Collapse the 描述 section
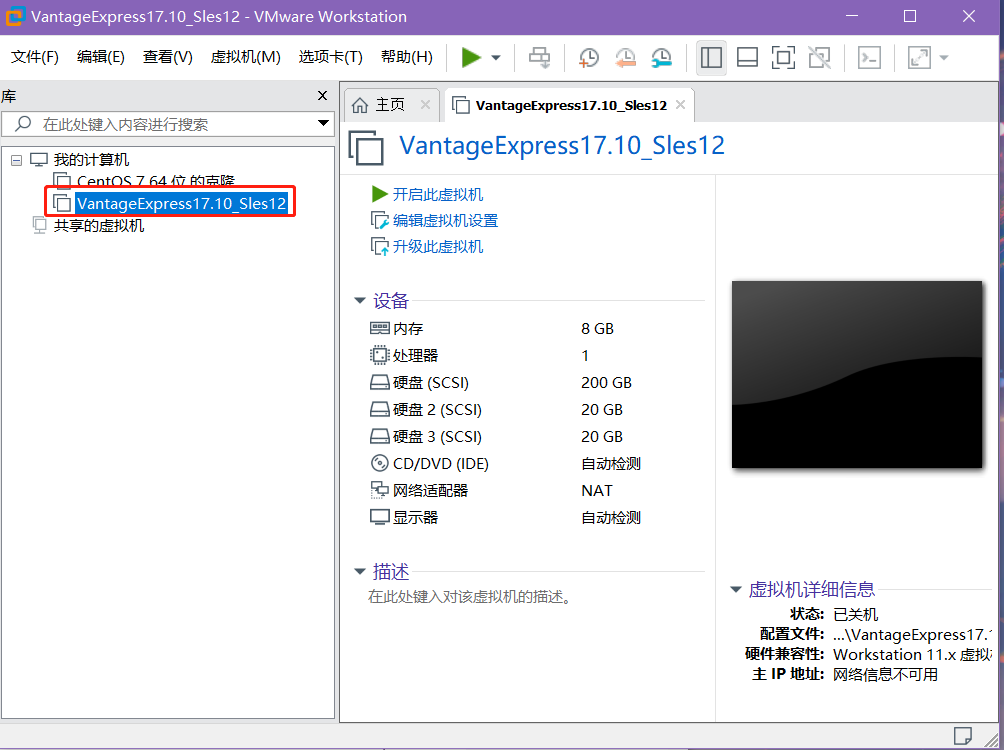The width and height of the screenshot is (1004, 750). tap(360, 571)
